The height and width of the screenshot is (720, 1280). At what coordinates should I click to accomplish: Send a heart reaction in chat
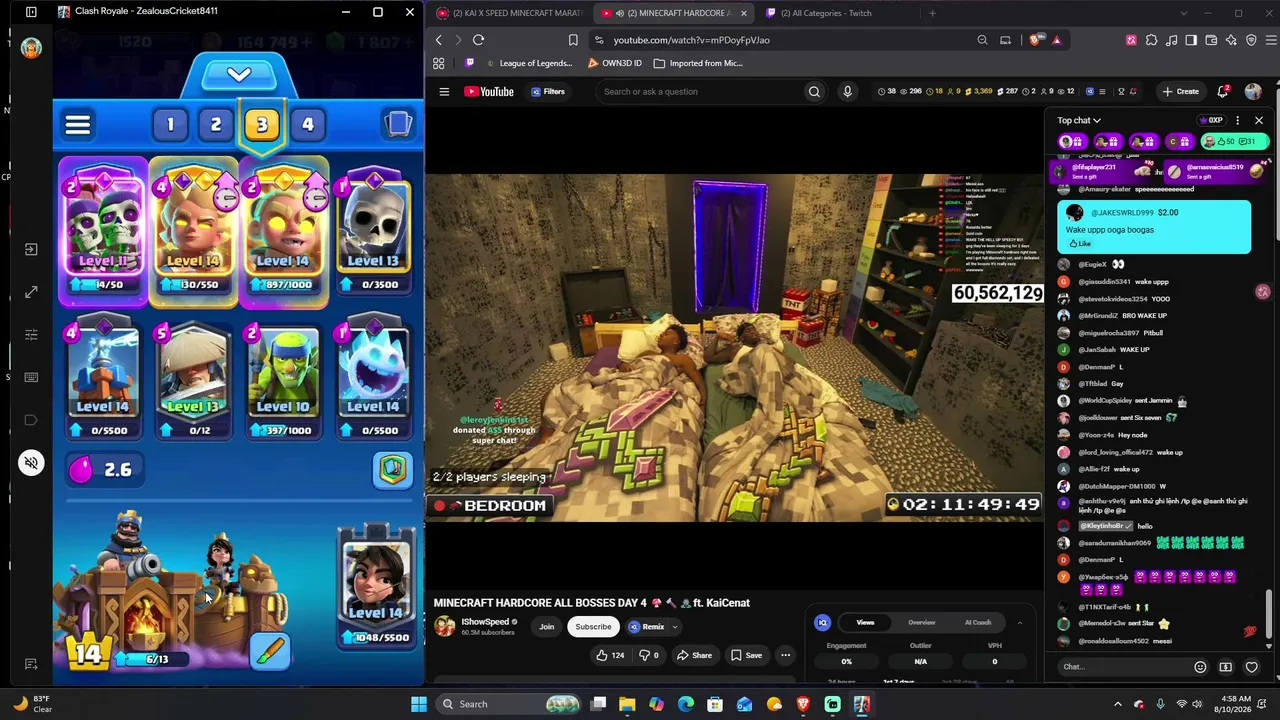(1251, 667)
